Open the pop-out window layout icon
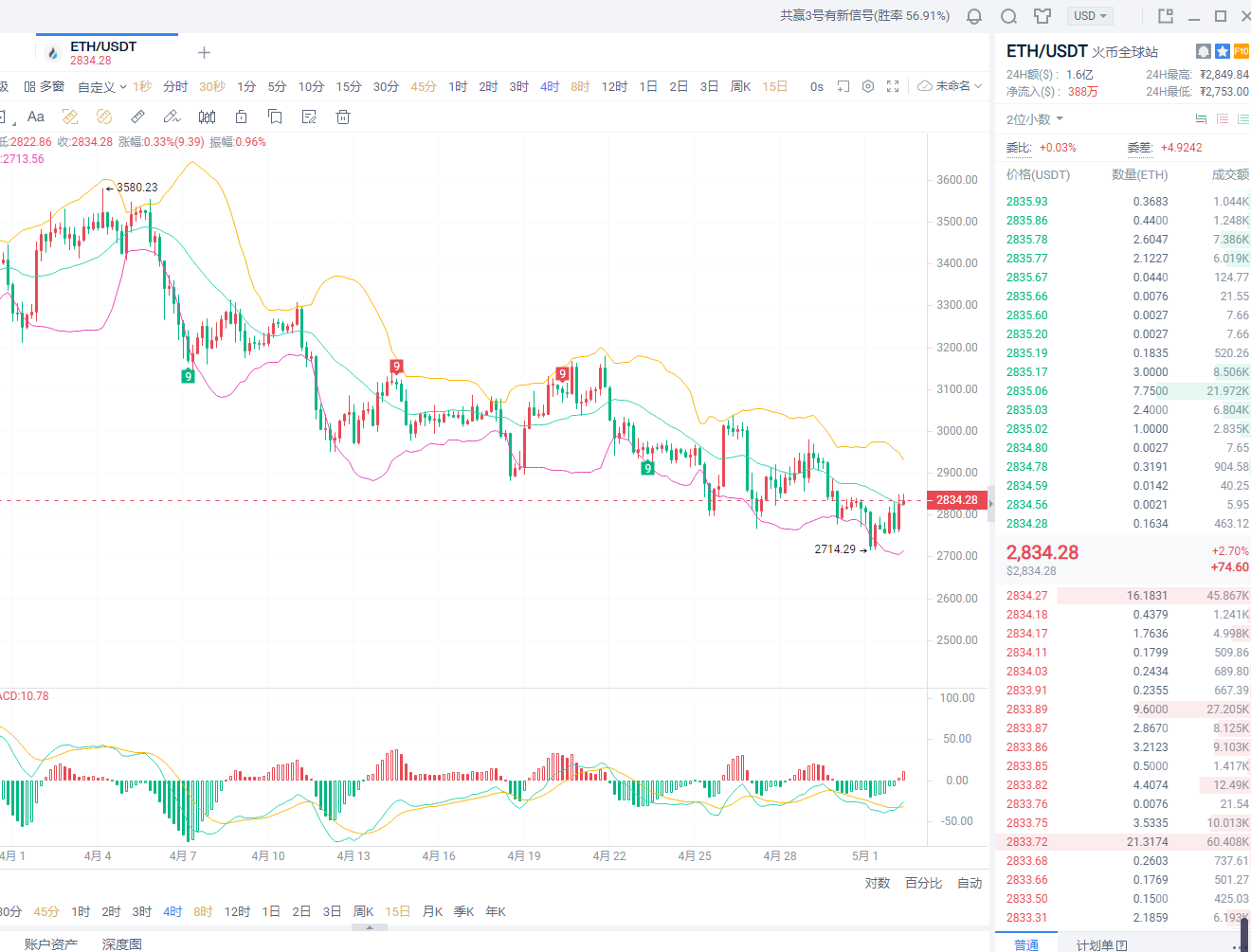 click(1166, 16)
